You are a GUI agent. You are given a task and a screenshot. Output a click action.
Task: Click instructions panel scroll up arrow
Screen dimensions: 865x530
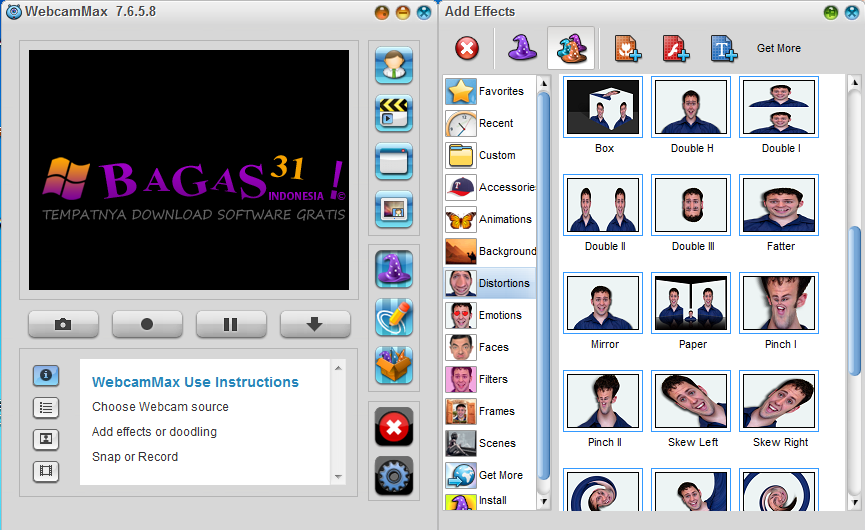coord(338,368)
